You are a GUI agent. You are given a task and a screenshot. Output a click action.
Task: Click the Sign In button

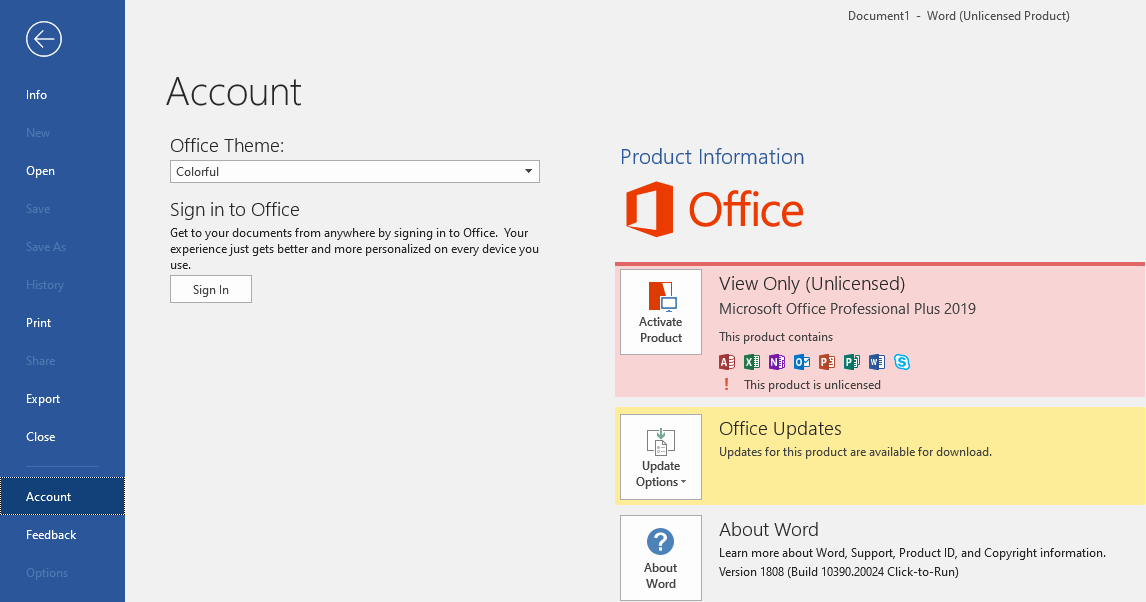[x=210, y=289]
